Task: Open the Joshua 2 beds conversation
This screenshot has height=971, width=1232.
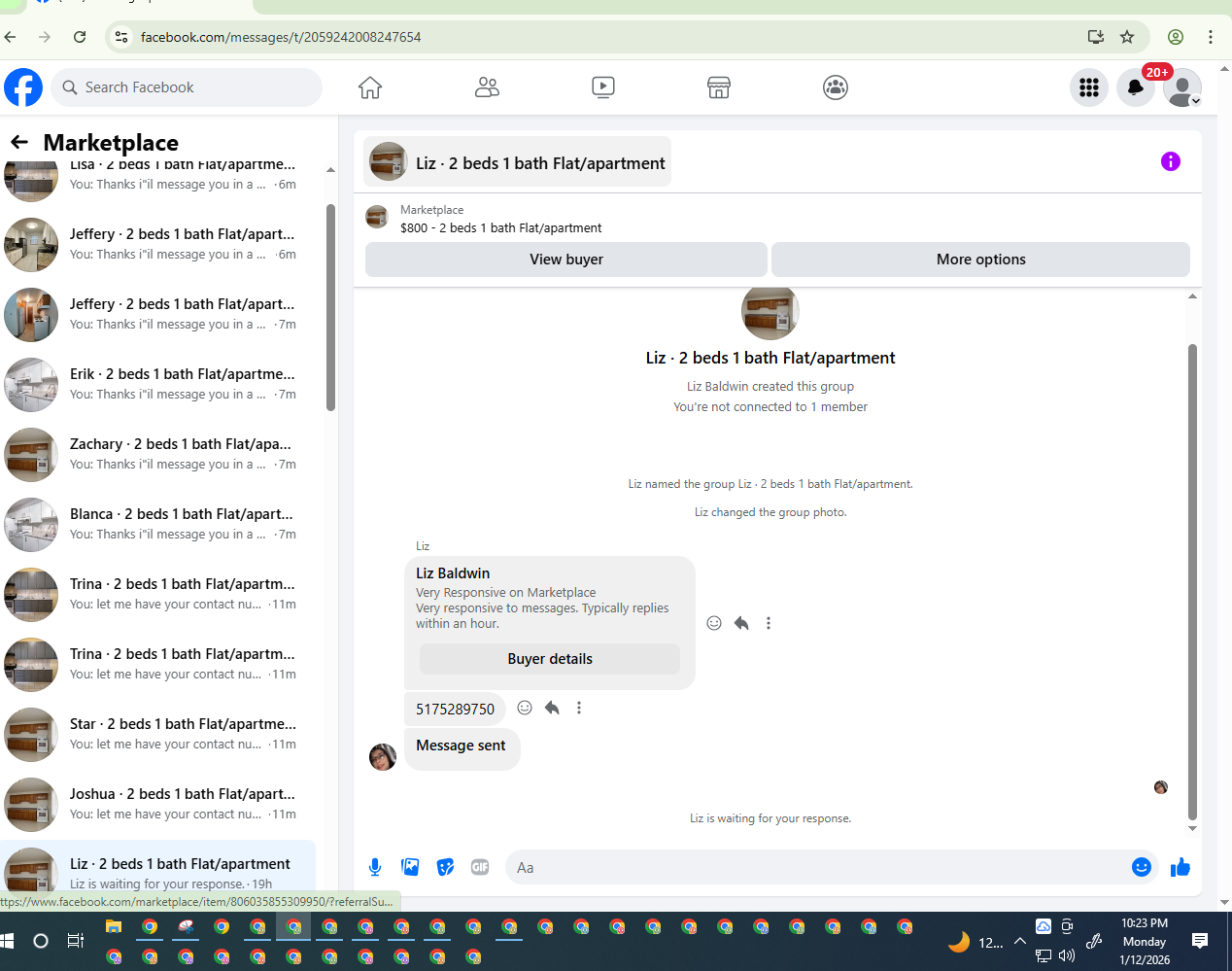Action: point(159,804)
